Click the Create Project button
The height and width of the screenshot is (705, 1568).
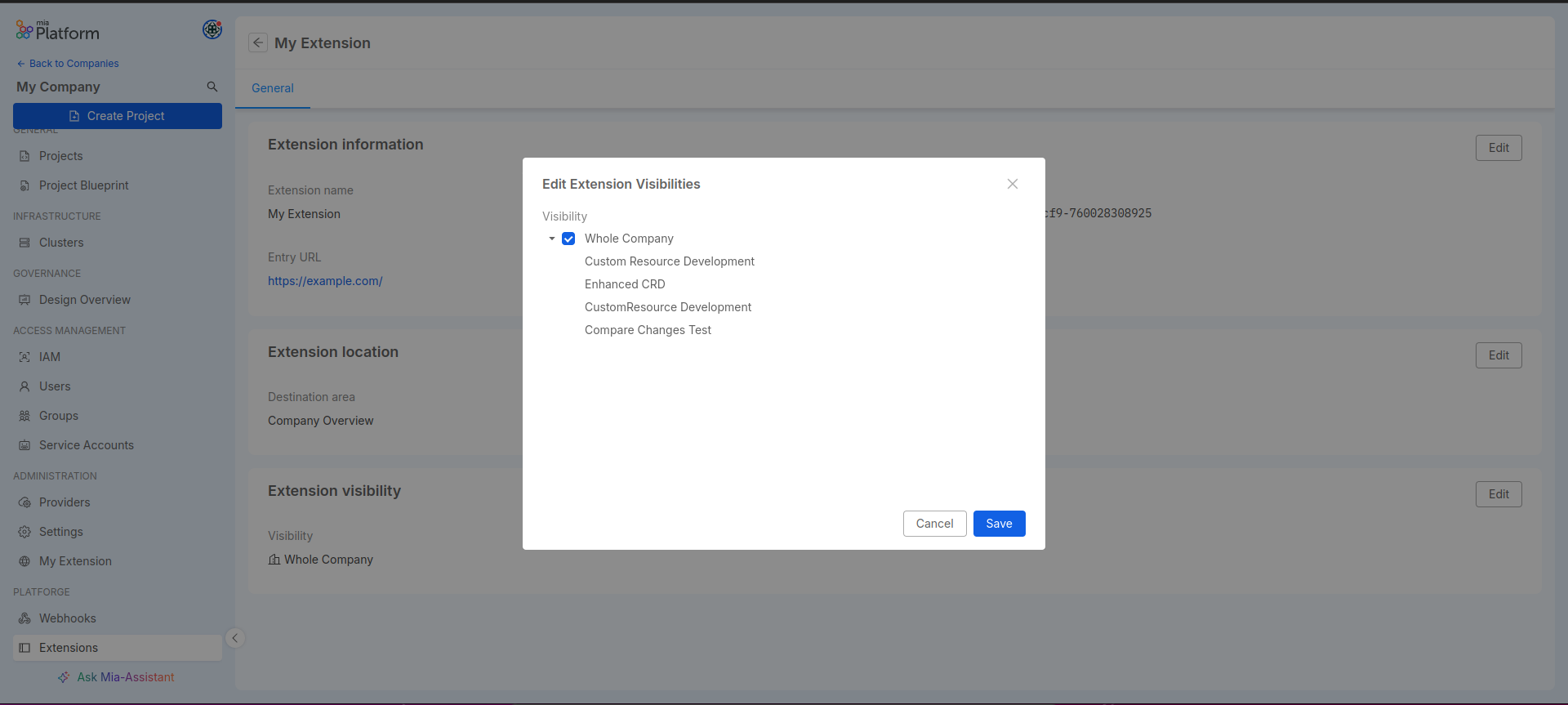coord(118,116)
